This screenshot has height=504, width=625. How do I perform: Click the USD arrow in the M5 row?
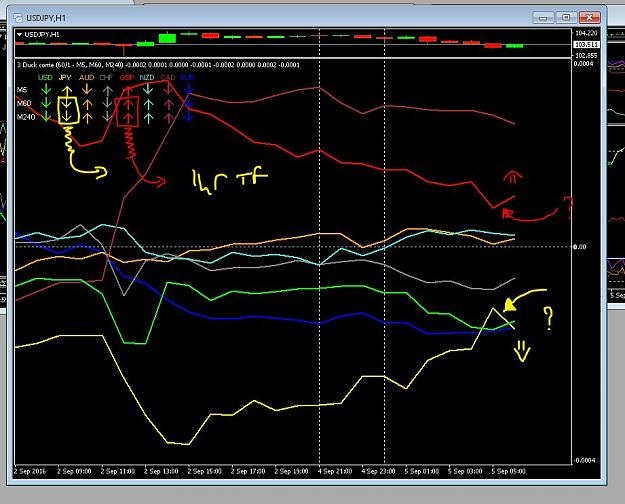[x=46, y=89]
